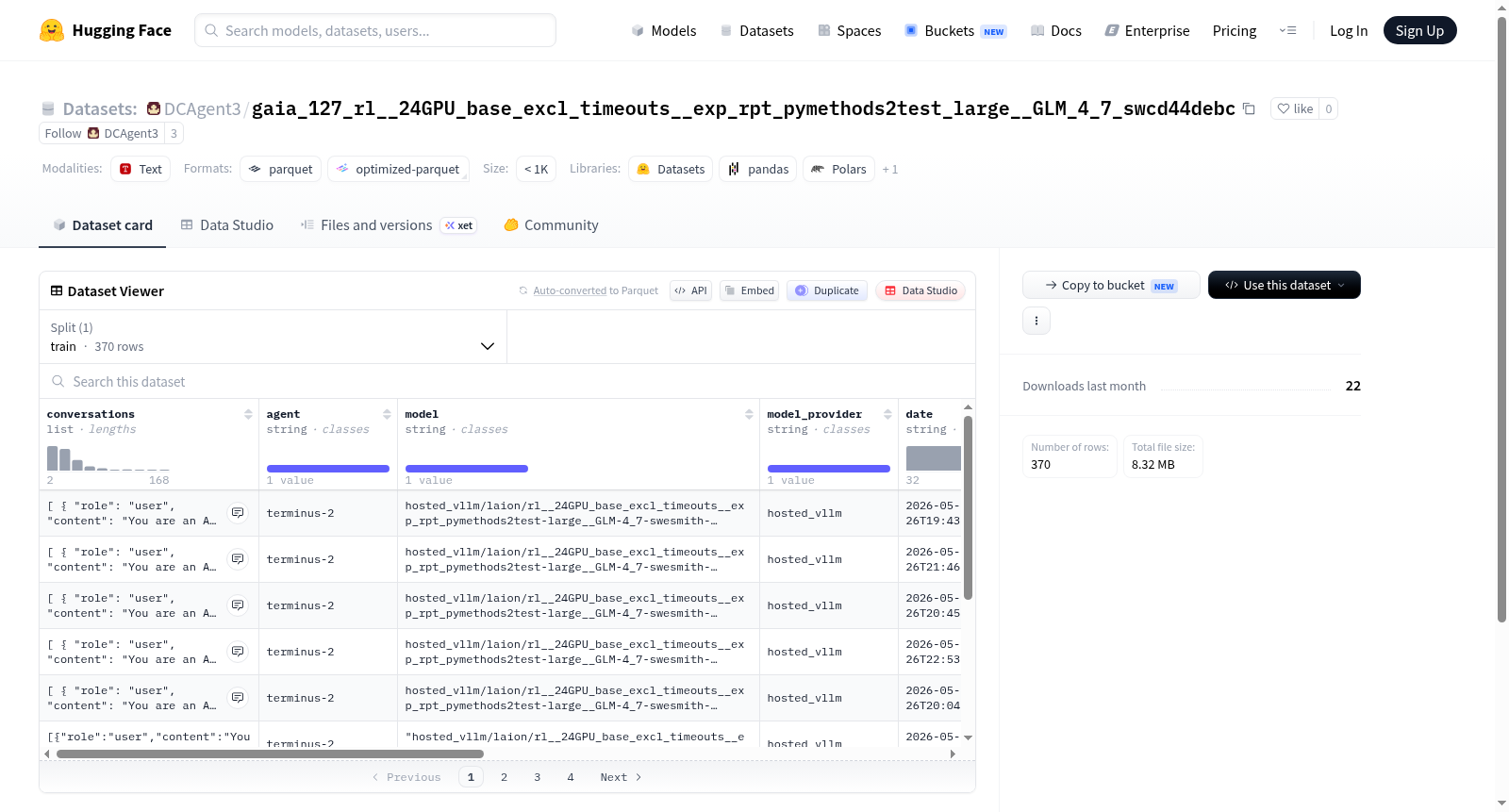Click the API button
The width and height of the screenshot is (1509, 812).
coord(690,290)
